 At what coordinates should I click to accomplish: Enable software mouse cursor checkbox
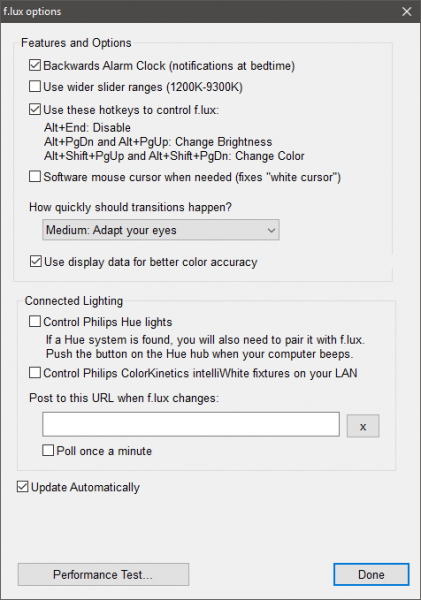coord(35,177)
